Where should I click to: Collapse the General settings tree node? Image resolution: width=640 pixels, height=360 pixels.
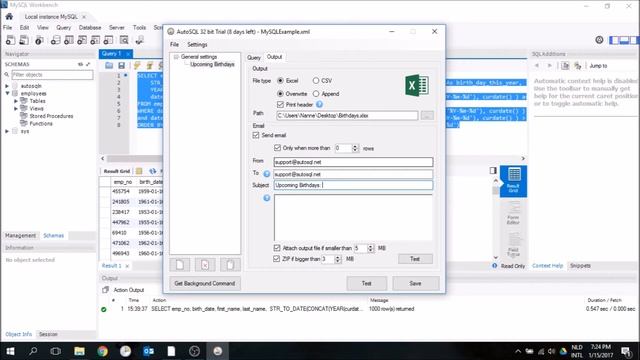[x=176, y=57]
